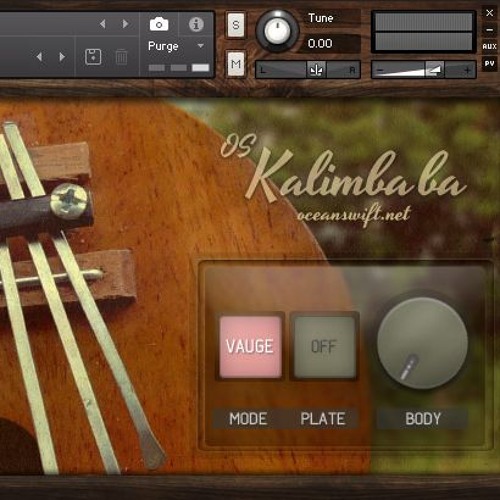Click the trash delete icon
This screenshot has width=500, height=500.
click(x=121, y=57)
